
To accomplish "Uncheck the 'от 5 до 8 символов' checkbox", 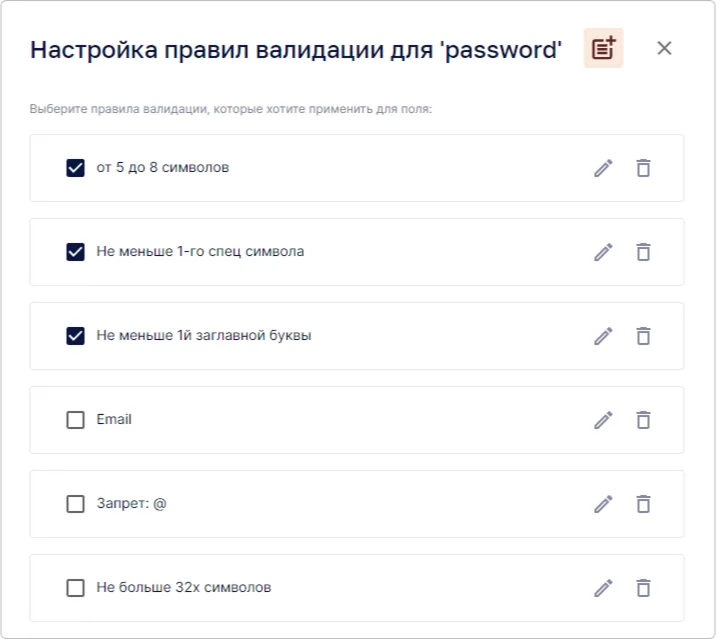I will click(75, 168).
